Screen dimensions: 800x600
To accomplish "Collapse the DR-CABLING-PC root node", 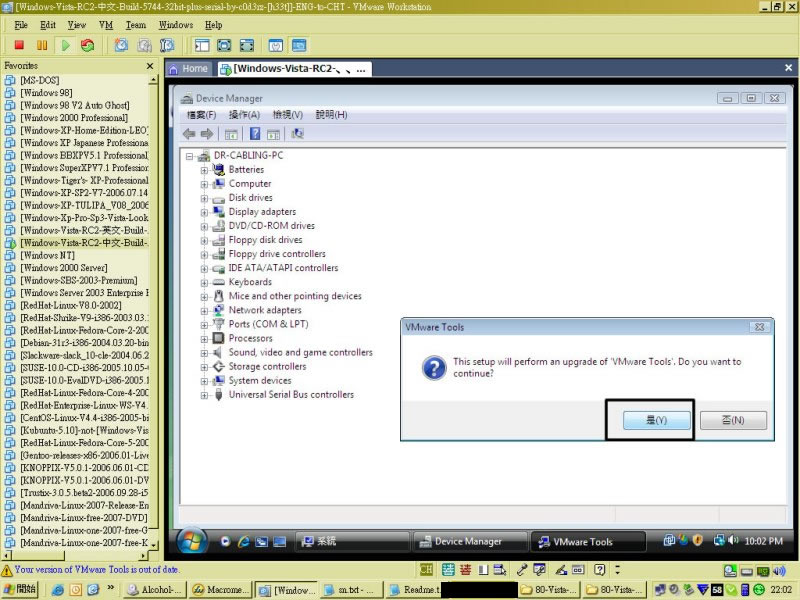I will pyautogui.click(x=190, y=156).
